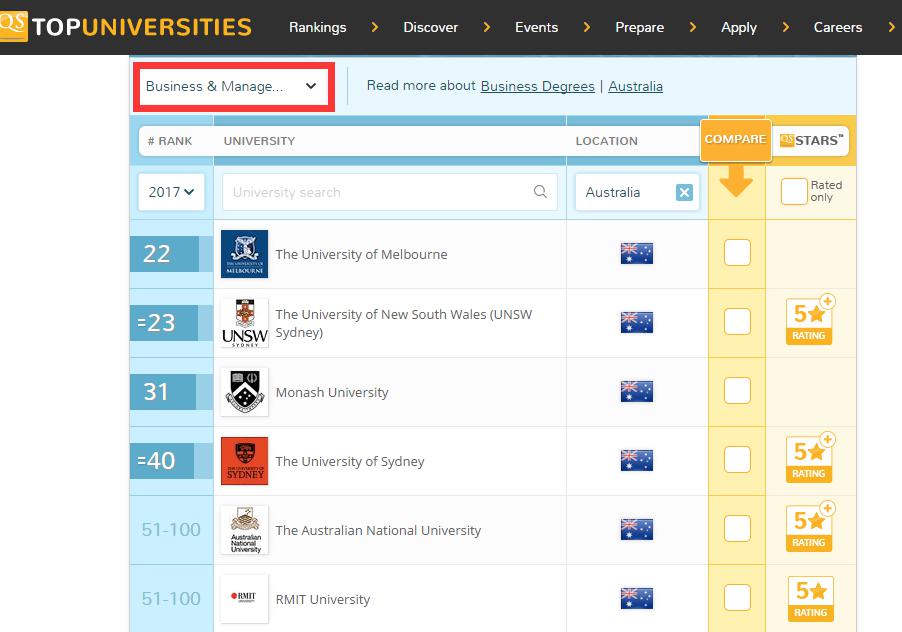Select the Careers menu item
The image size is (902, 632).
tap(837, 27)
